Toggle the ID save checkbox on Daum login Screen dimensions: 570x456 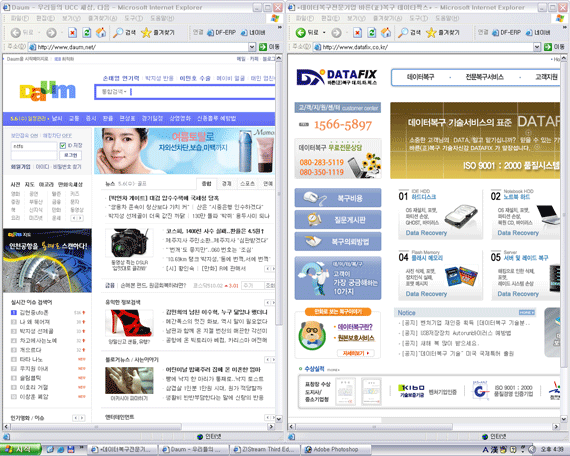pos(63,145)
